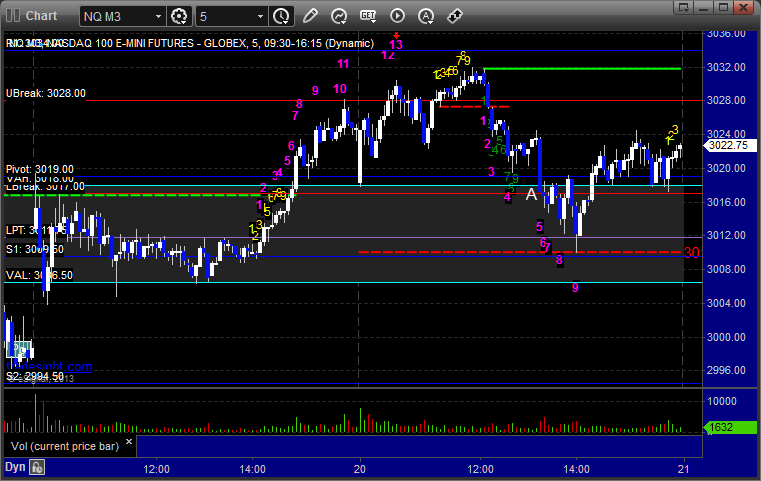Select the green horizontal line near 3032

point(582,69)
